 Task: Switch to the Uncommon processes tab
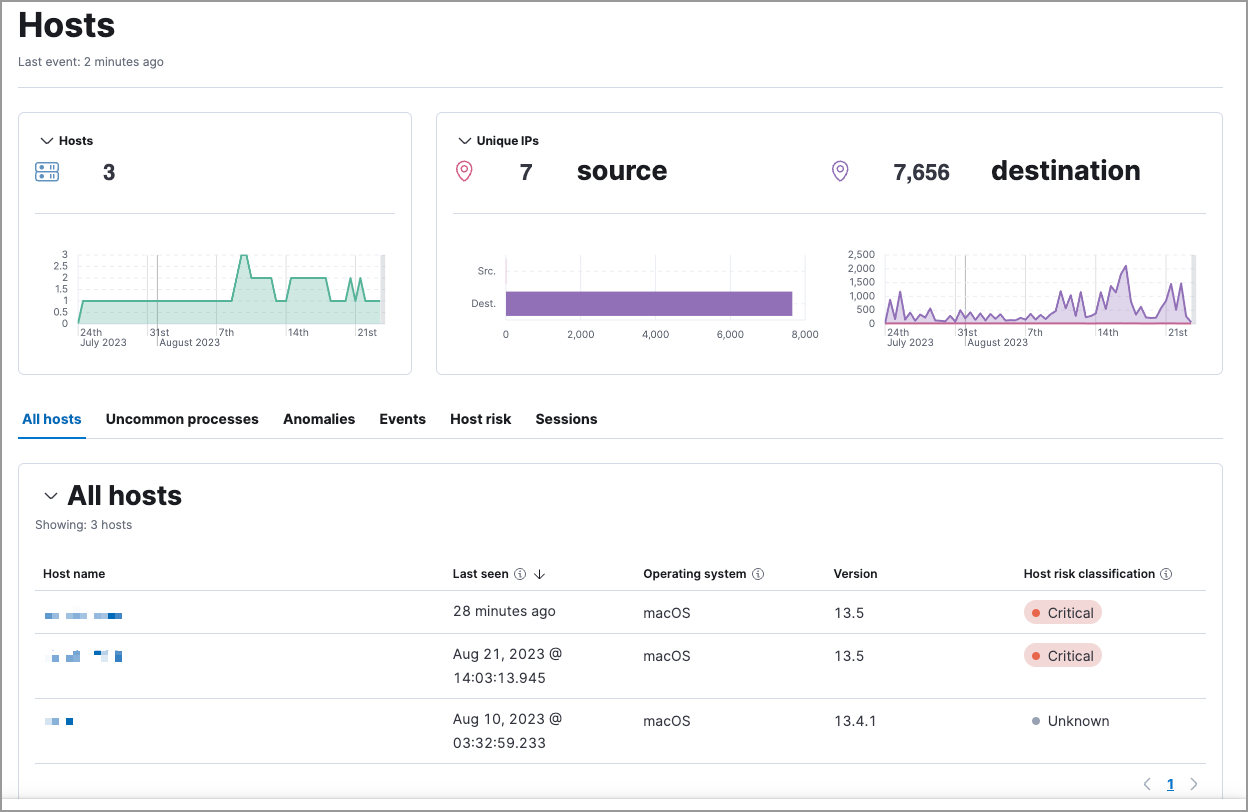click(x=181, y=419)
